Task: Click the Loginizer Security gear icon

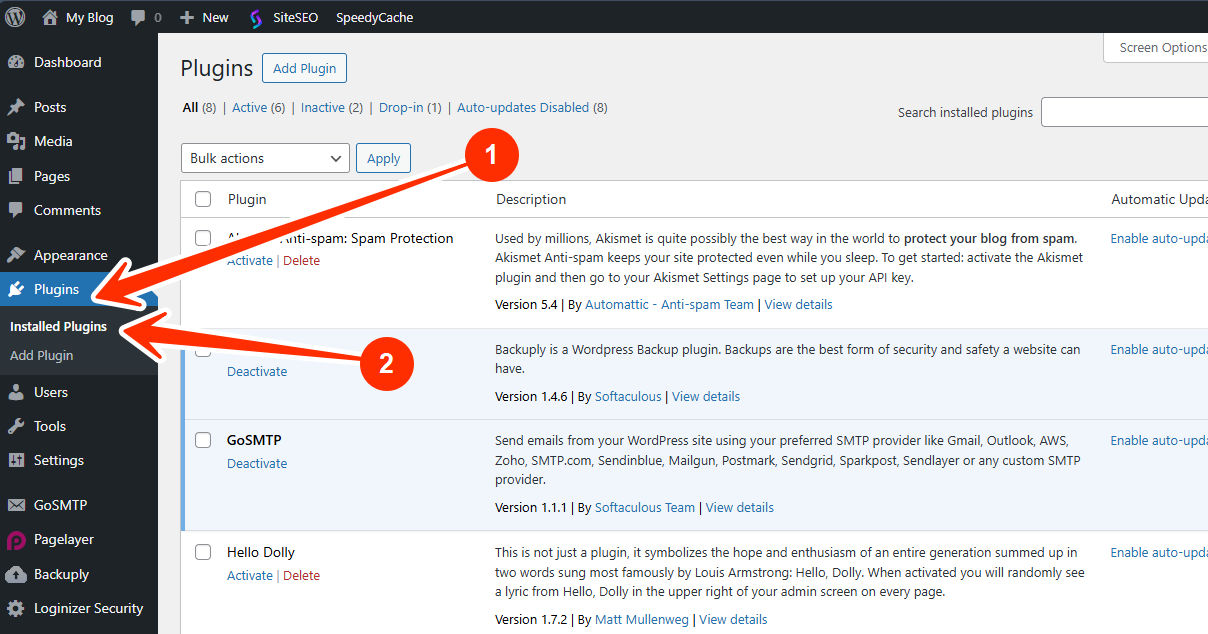Action: pos(16,608)
